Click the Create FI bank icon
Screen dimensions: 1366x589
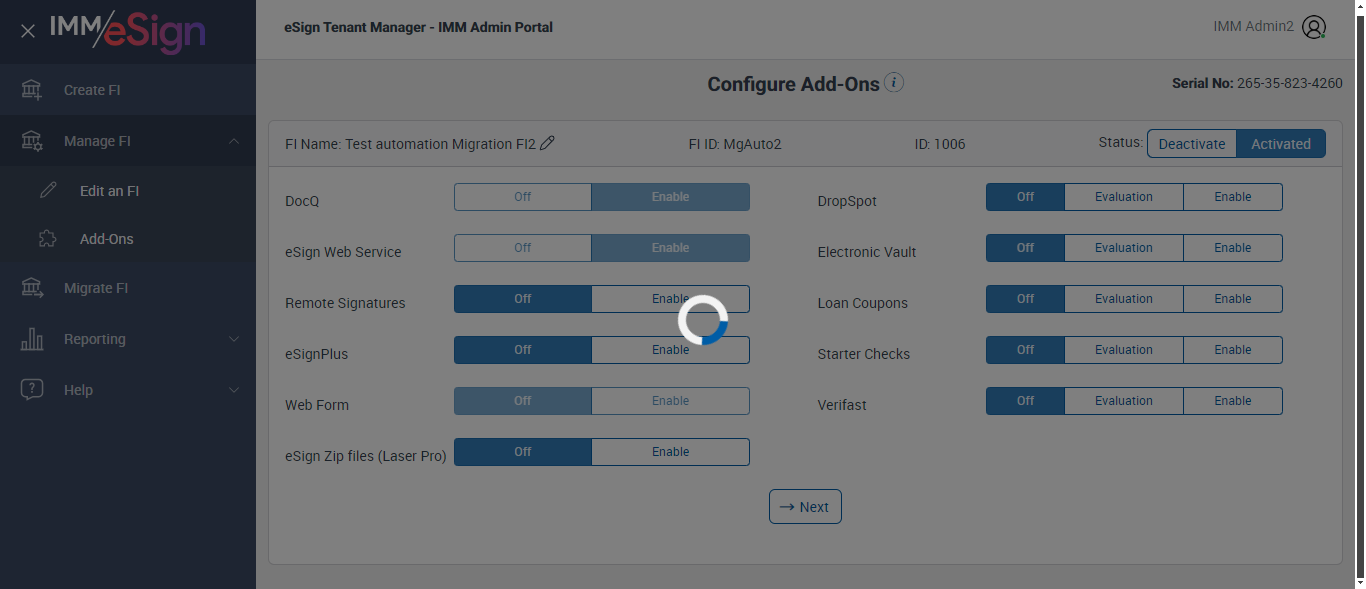click(32, 90)
